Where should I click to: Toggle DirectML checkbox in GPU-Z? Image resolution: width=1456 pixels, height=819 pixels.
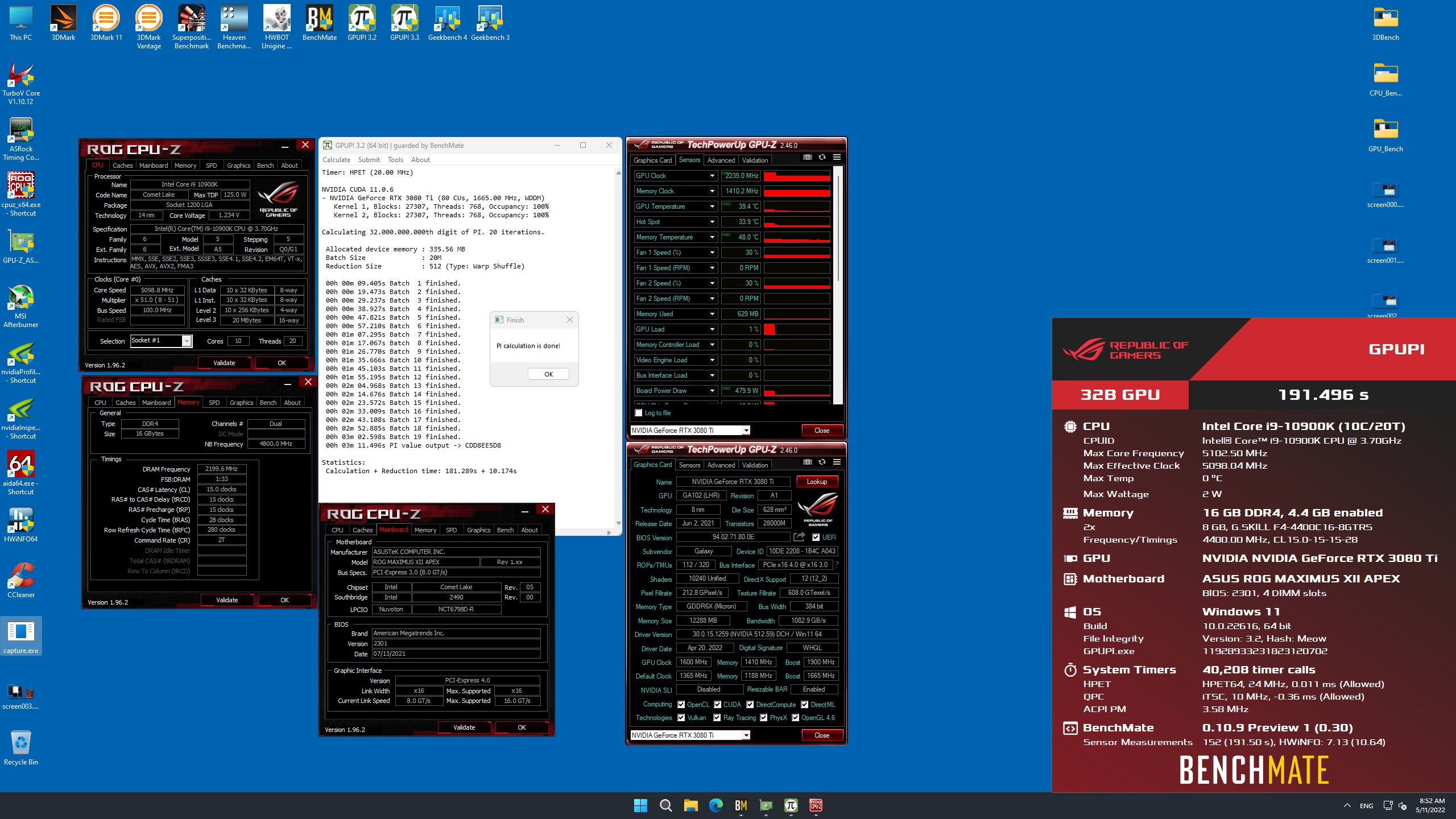(x=805, y=704)
